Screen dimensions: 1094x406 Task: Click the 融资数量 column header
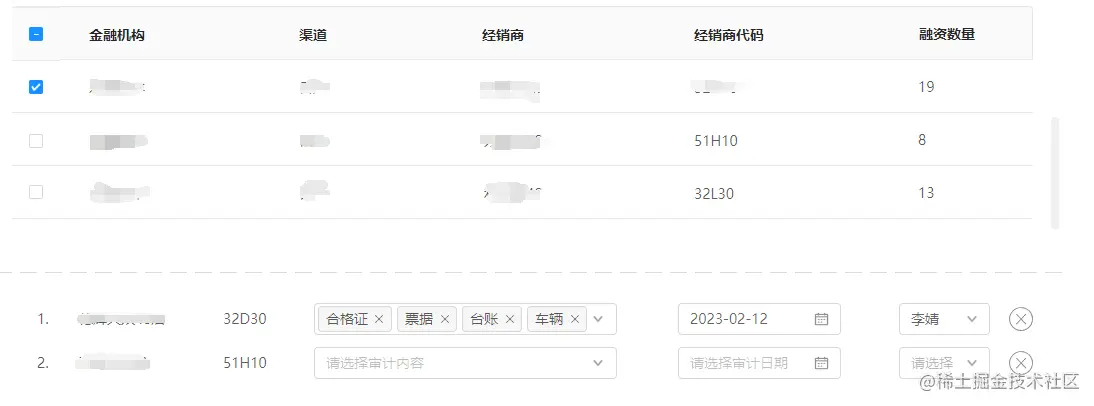coord(946,34)
